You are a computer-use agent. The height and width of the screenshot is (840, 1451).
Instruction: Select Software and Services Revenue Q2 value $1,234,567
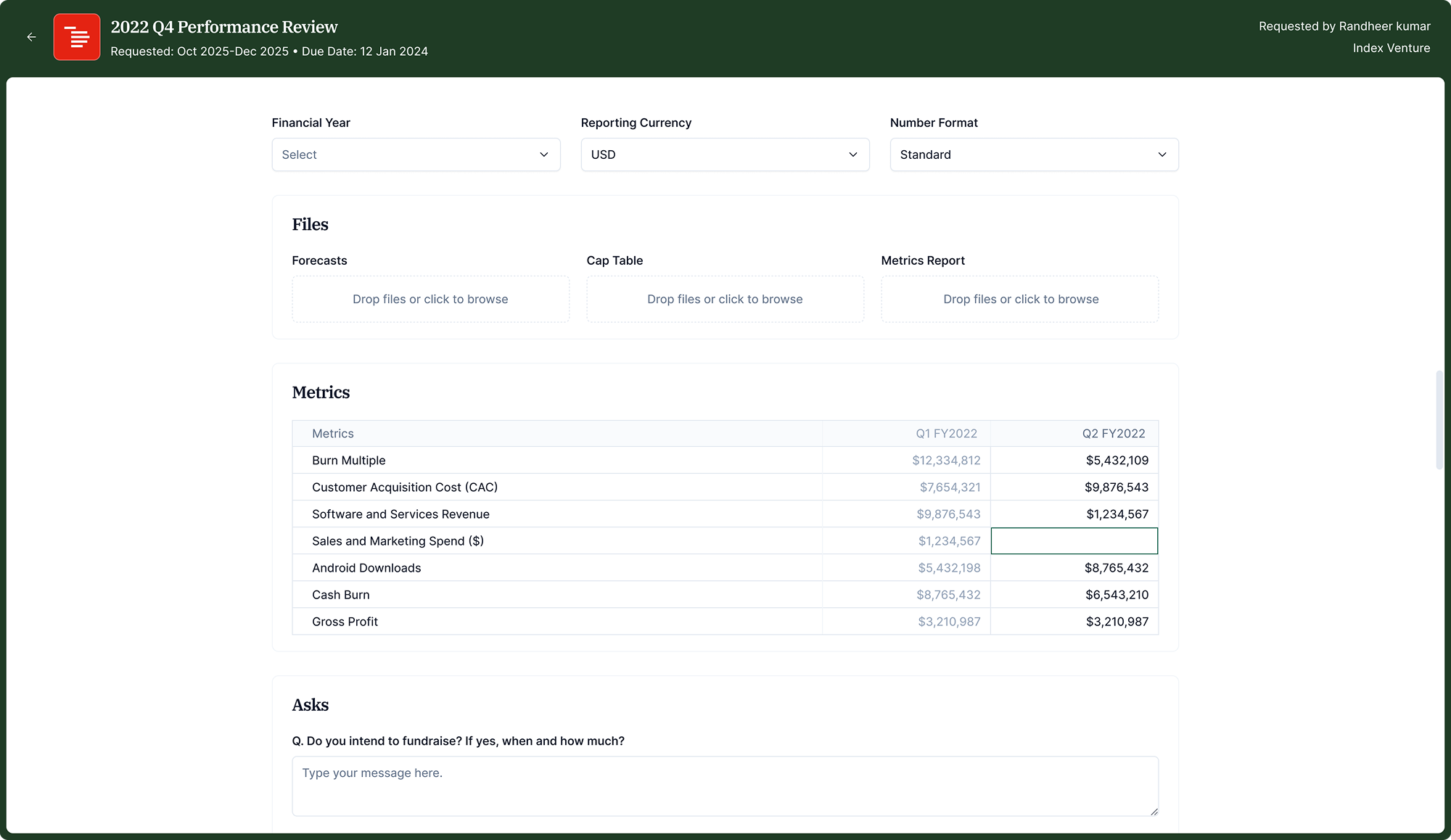point(1117,514)
